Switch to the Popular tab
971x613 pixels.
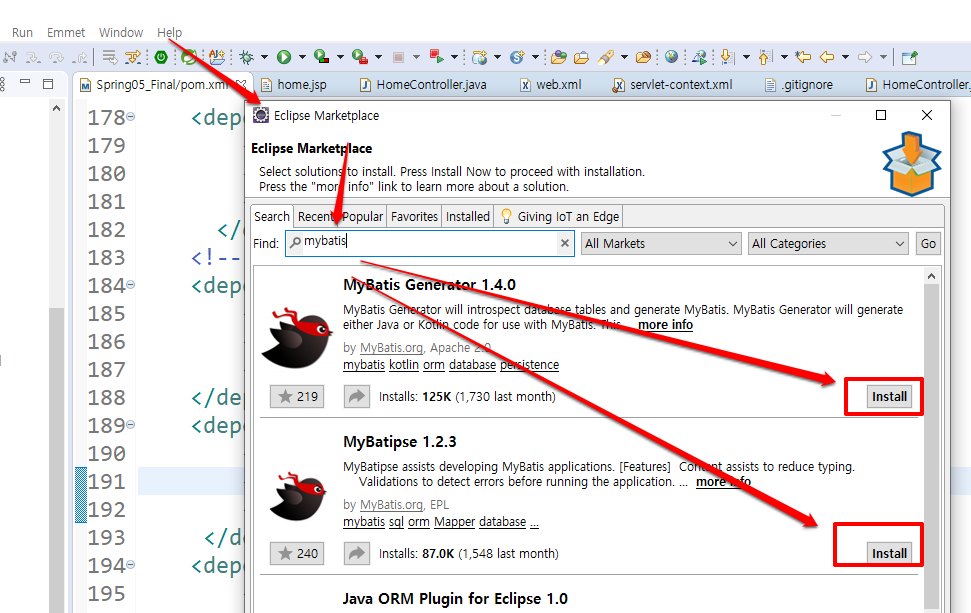pos(362,217)
